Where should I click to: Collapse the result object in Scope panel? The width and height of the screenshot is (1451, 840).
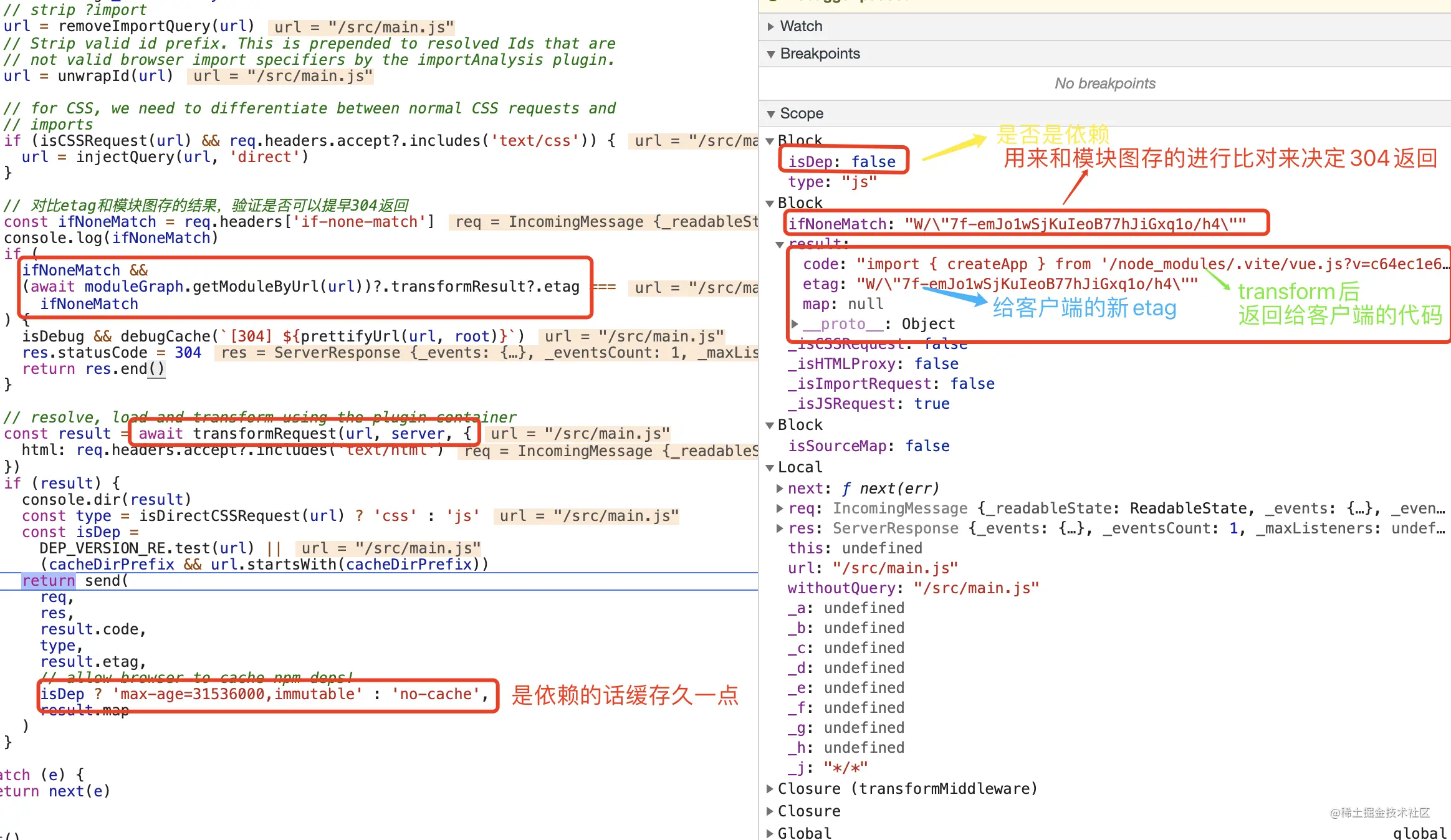point(780,244)
